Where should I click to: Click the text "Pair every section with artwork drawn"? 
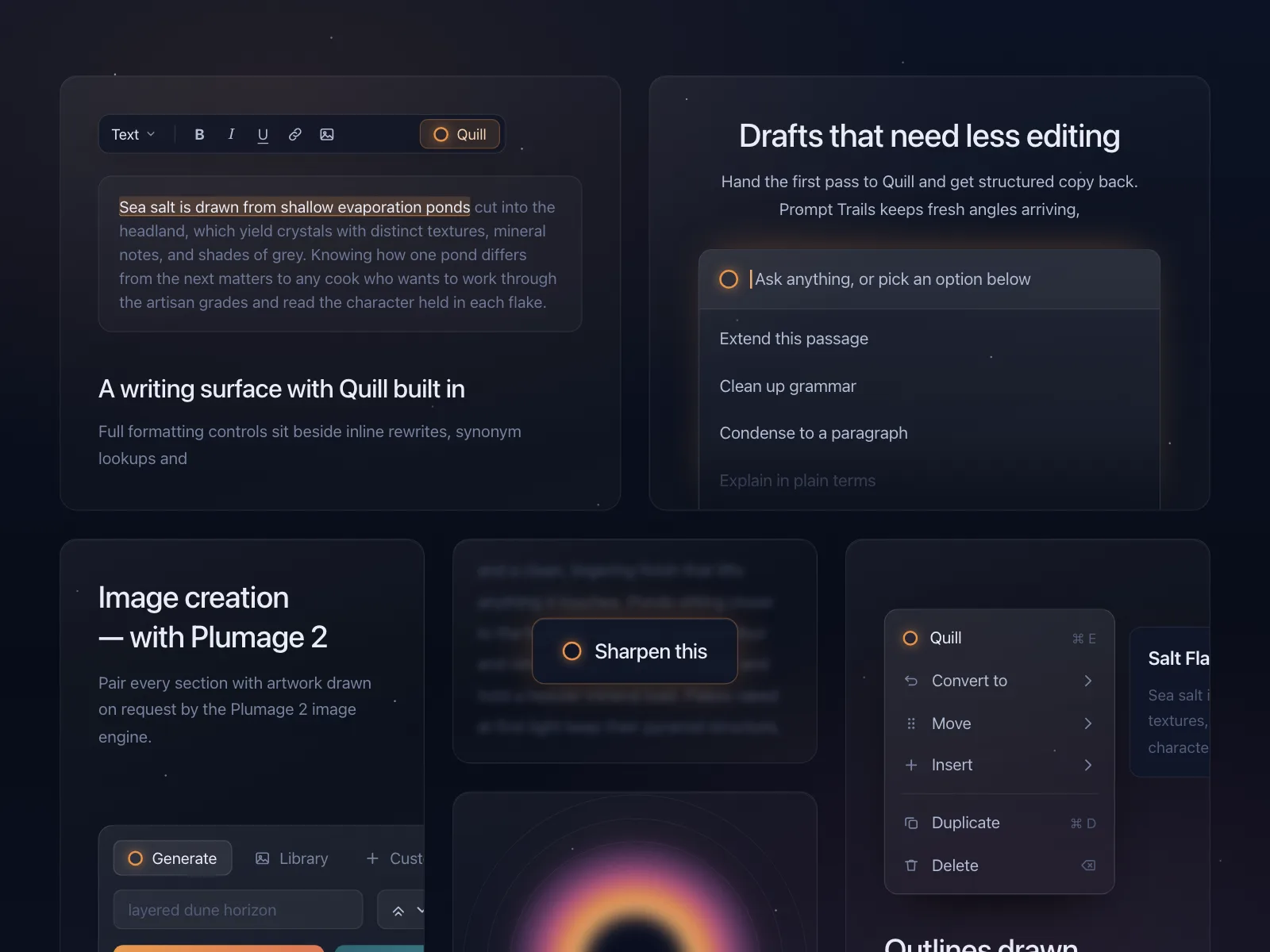click(x=235, y=683)
